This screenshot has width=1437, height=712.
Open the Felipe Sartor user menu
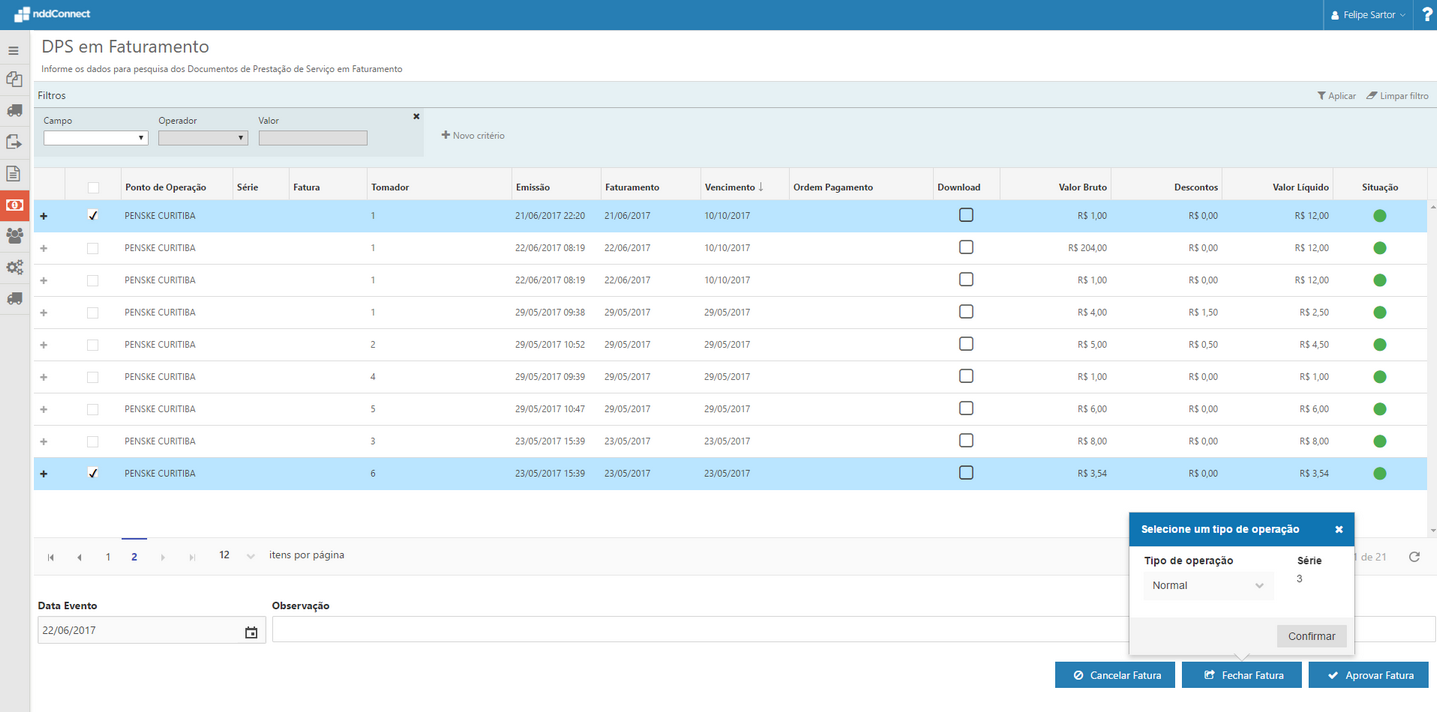click(x=1368, y=15)
